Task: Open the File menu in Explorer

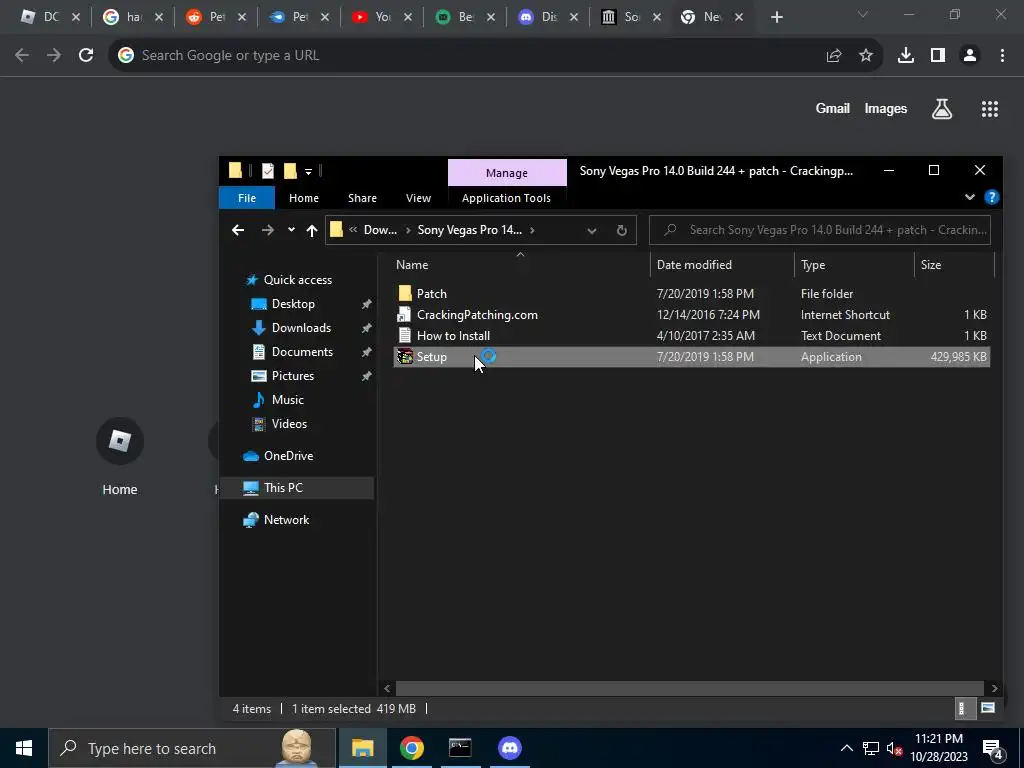Action: [247, 198]
